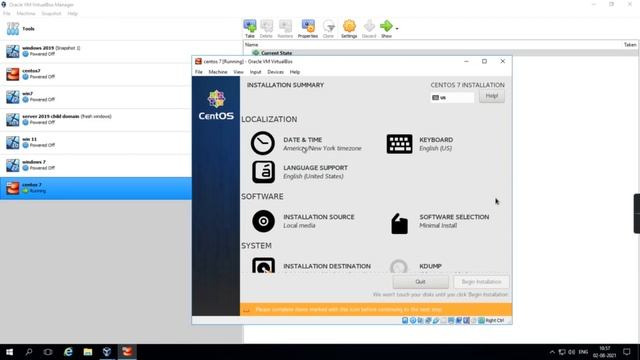
Task: Open Devices menu in centos 7 VM window
Action: 276,72
